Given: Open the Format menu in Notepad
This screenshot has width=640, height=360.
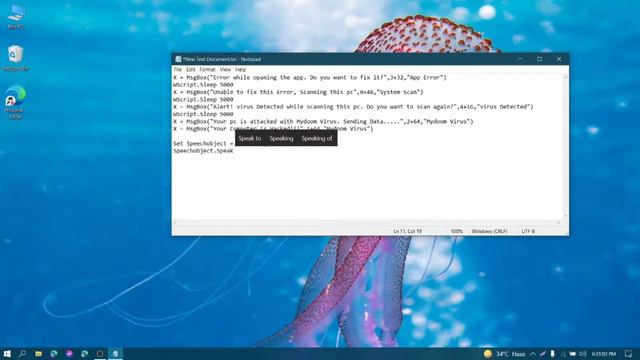Looking at the screenshot, I should point(207,70).
